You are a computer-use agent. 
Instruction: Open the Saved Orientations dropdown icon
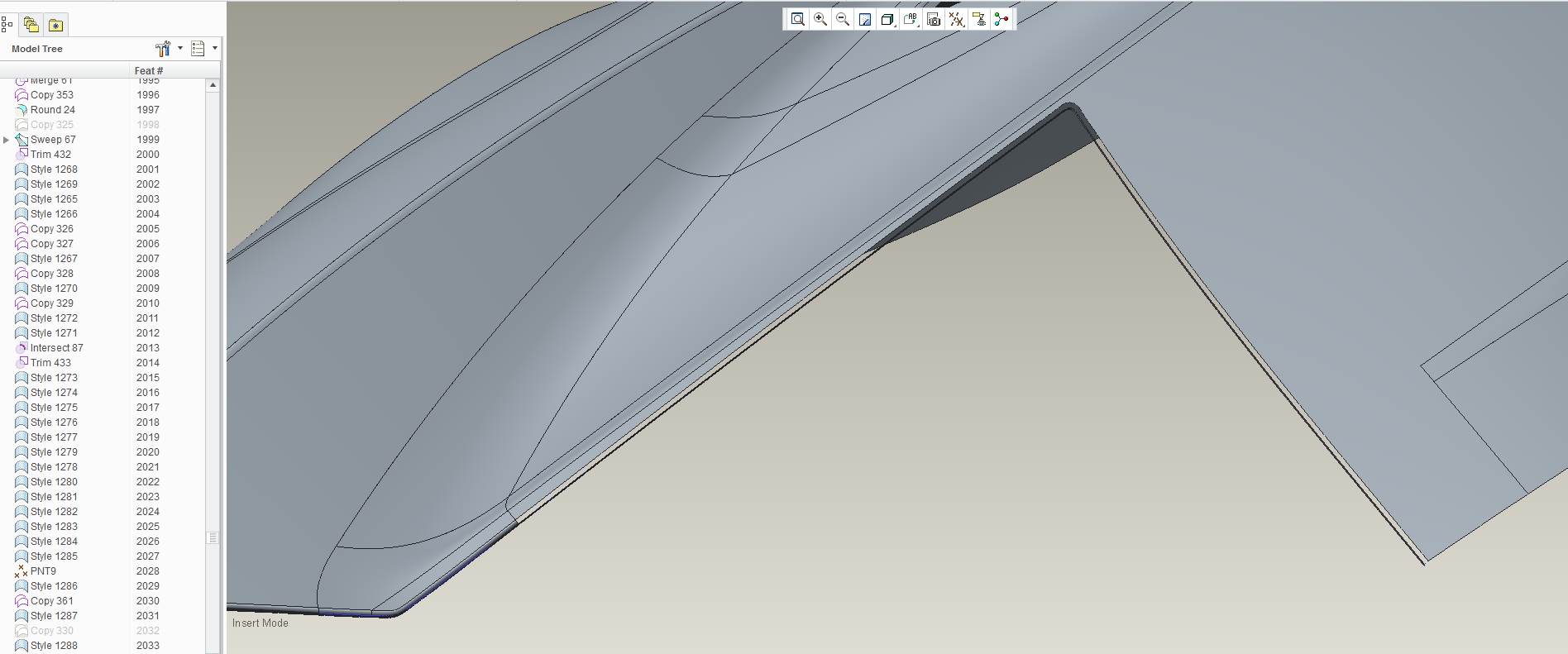coord(911,20)
